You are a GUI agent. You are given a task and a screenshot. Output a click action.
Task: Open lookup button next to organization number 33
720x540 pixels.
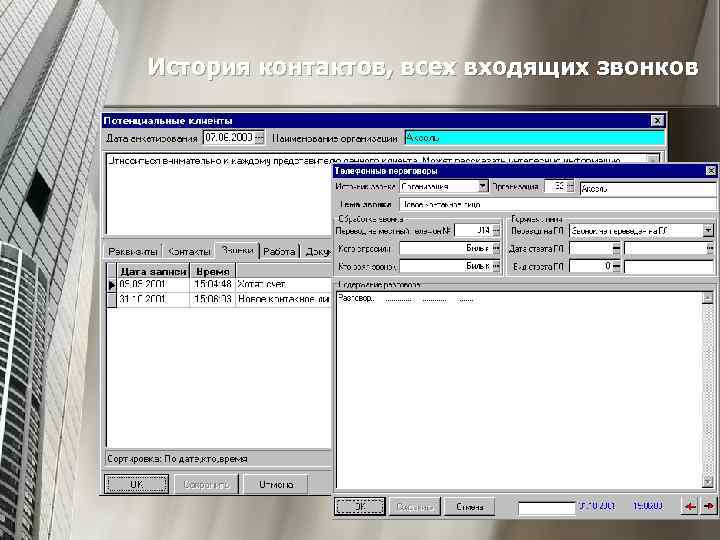pos(570,186)
